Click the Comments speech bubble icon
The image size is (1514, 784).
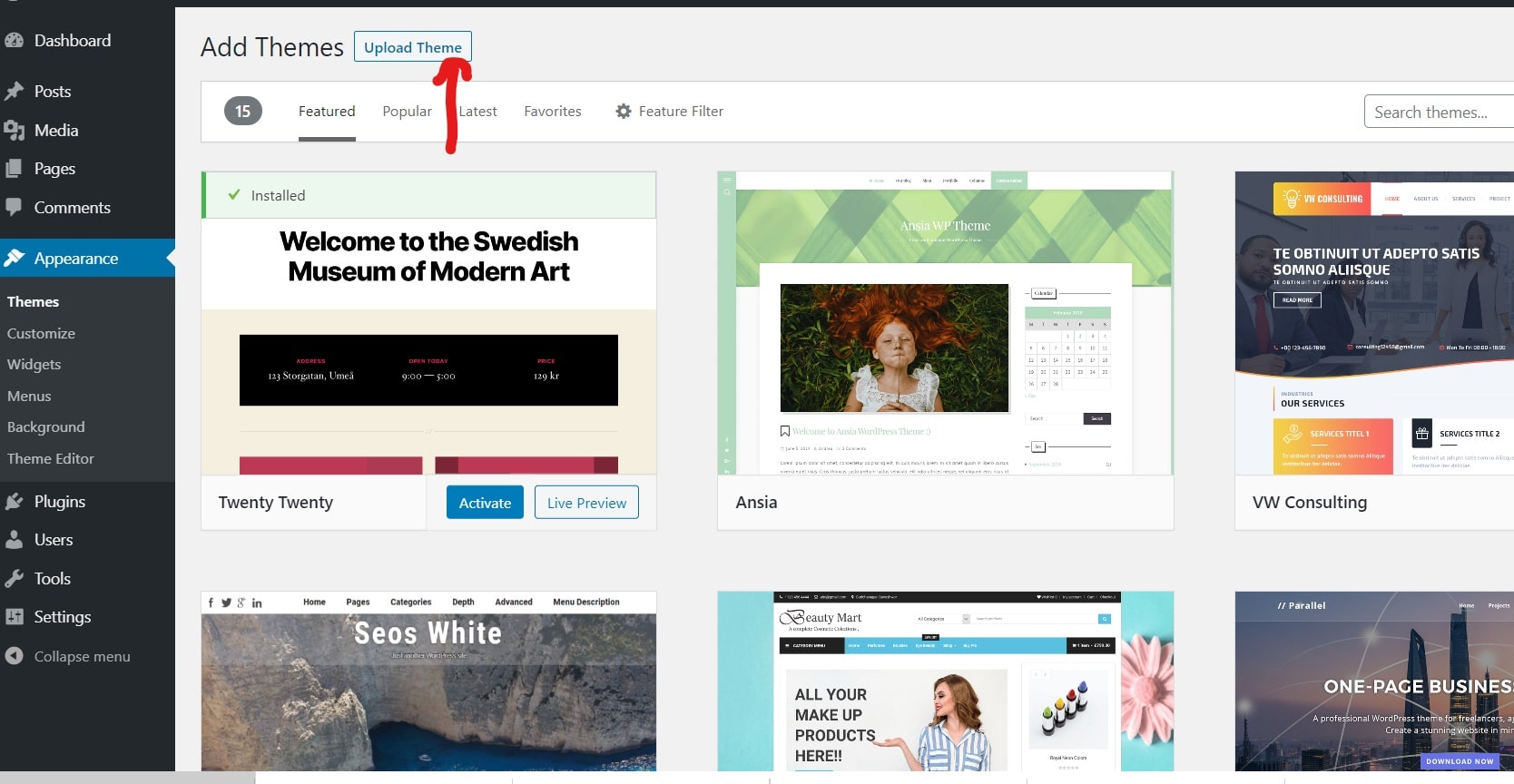[x=14, y=207]
